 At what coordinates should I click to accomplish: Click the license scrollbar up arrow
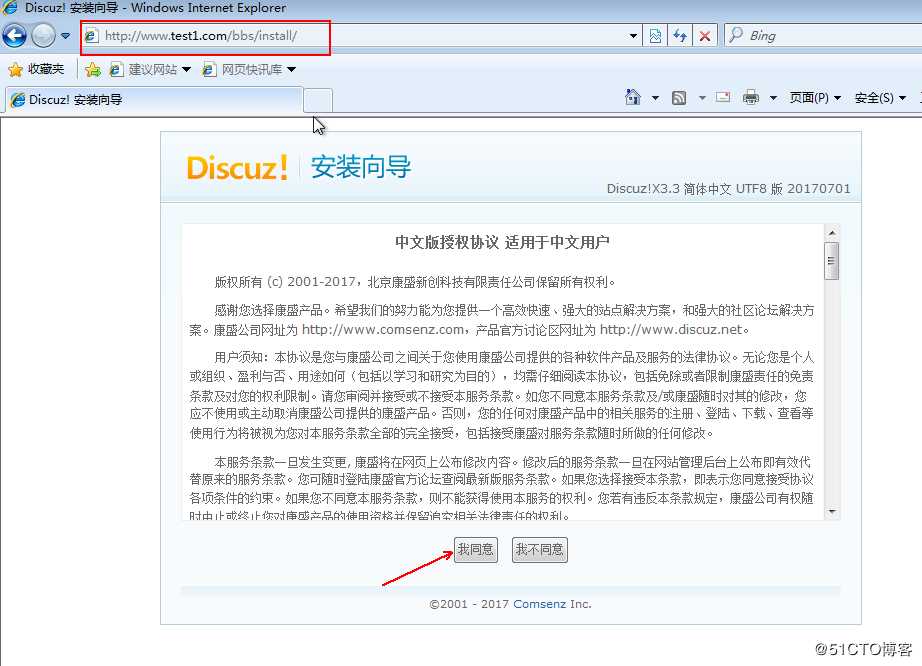point(831,233)
